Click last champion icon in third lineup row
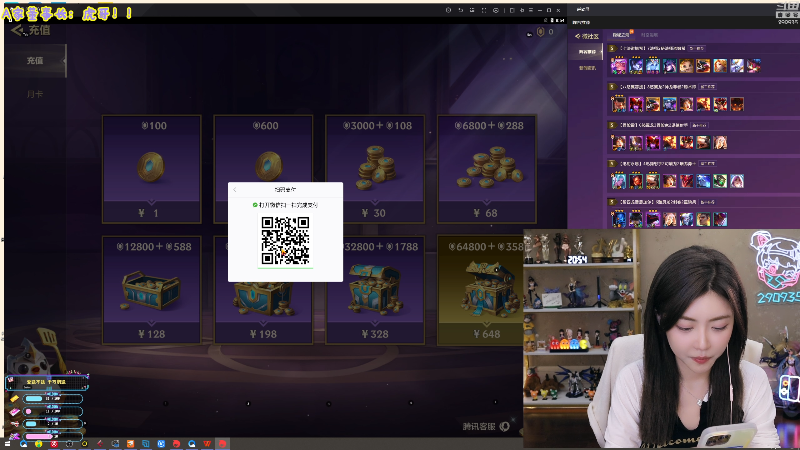The height and width of the screenshot is (450, 800). [720, 142]
